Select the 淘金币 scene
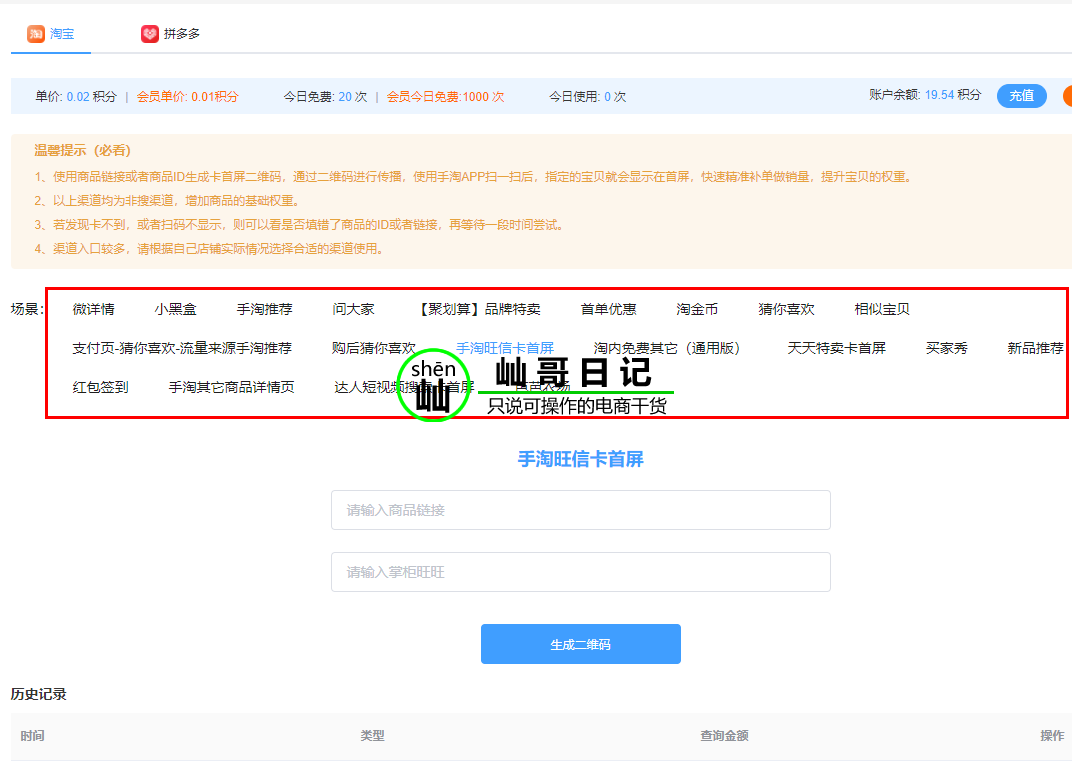1072x770 pixels. click(x=697, y=309)
